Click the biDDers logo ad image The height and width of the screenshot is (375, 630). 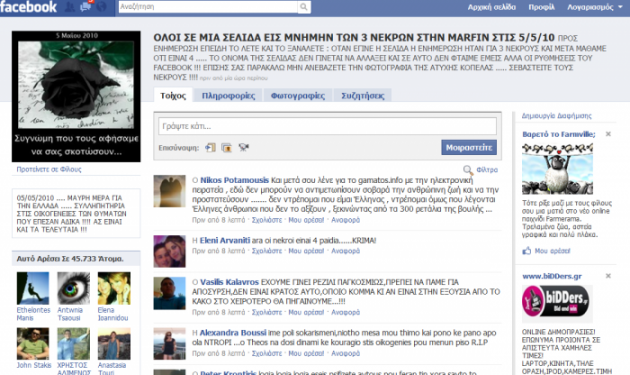(x=557, y=303)
